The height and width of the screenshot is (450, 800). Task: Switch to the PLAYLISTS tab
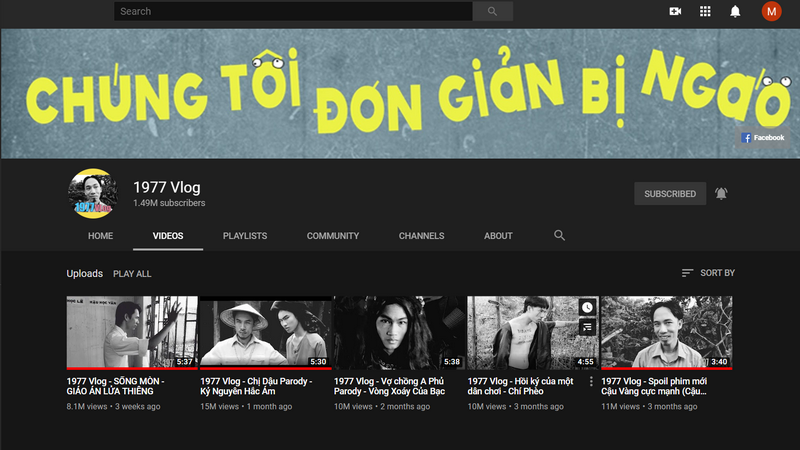[245, 236]
